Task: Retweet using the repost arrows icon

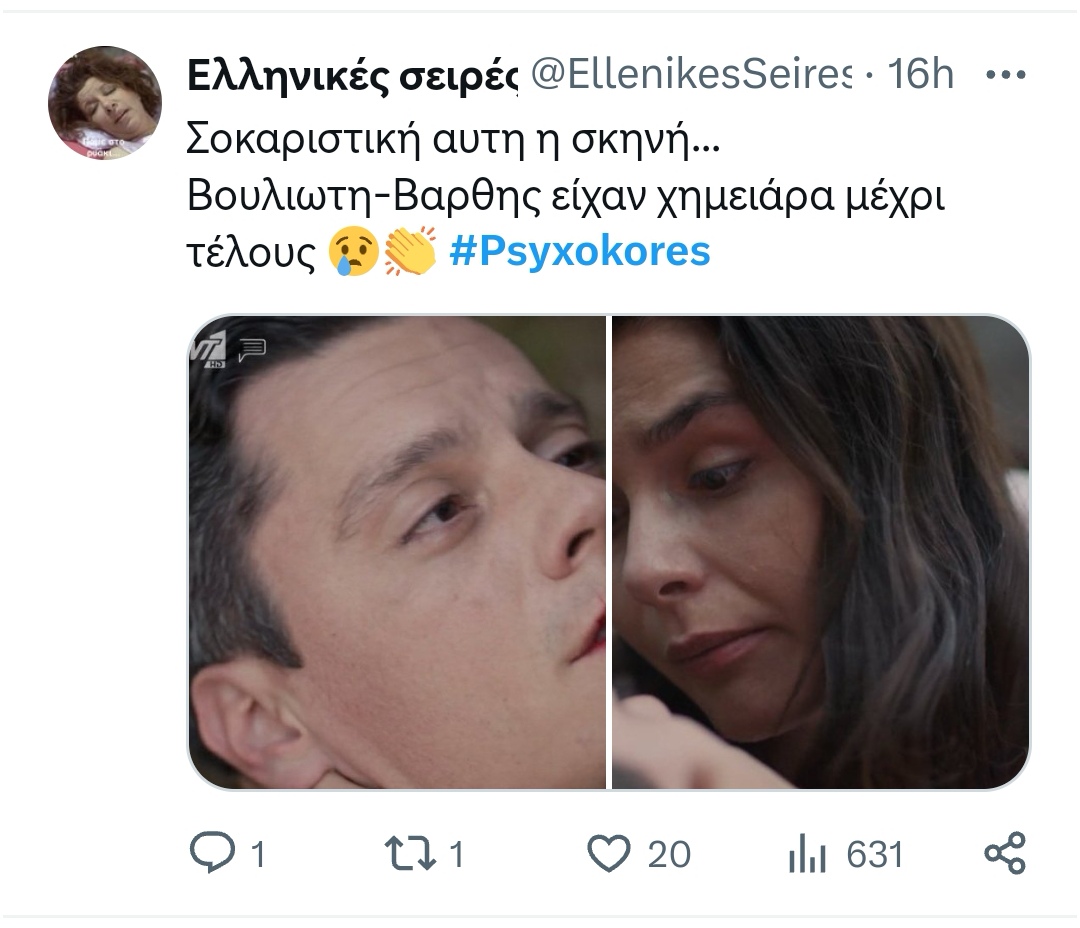Action: [x=410, y=853]
